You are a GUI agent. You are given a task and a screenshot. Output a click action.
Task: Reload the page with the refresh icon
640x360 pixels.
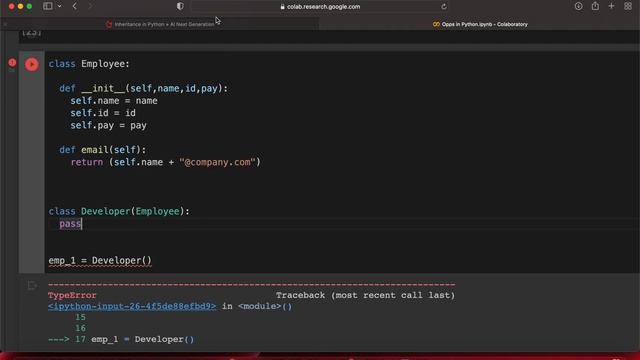pyautogui.click(x=444, y=7)
